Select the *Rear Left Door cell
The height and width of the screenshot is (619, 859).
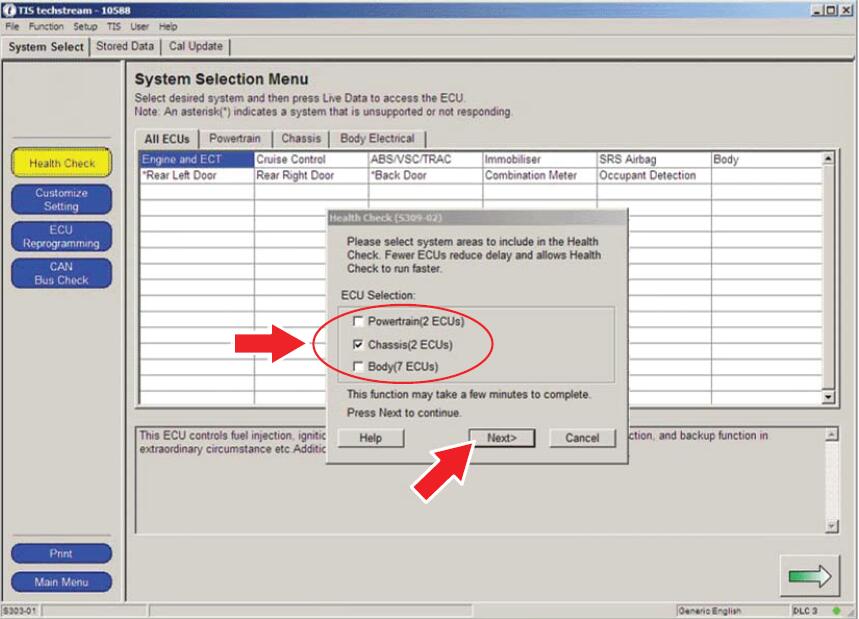tap(197, 175)
